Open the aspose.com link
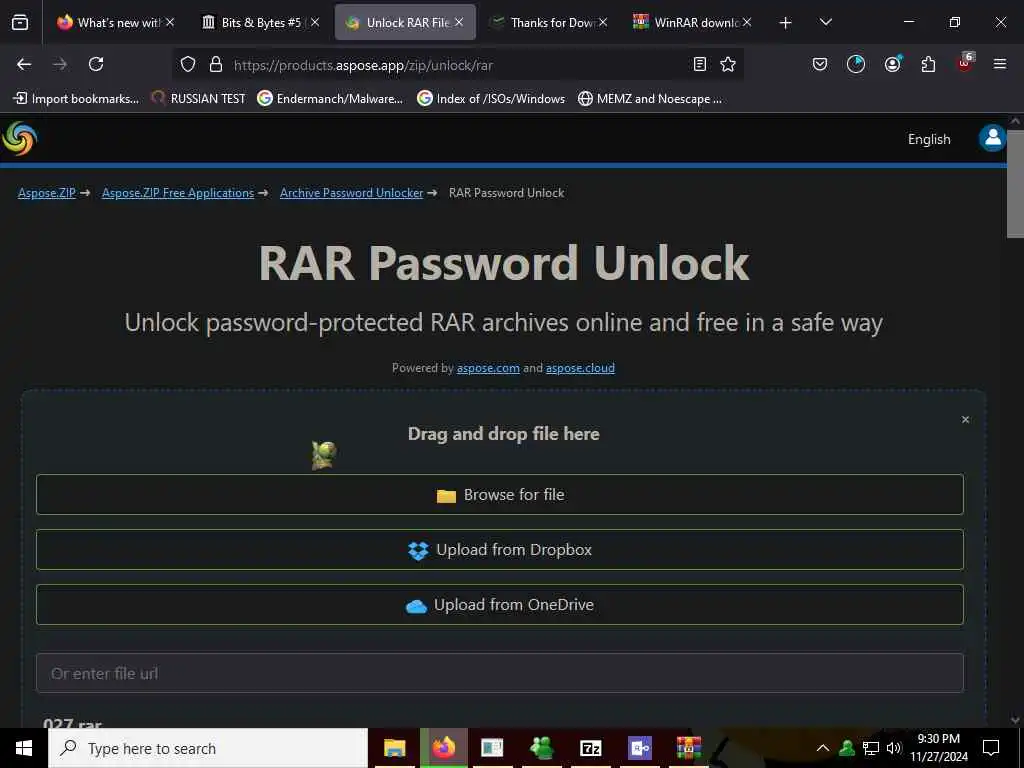 coord(488,368)
